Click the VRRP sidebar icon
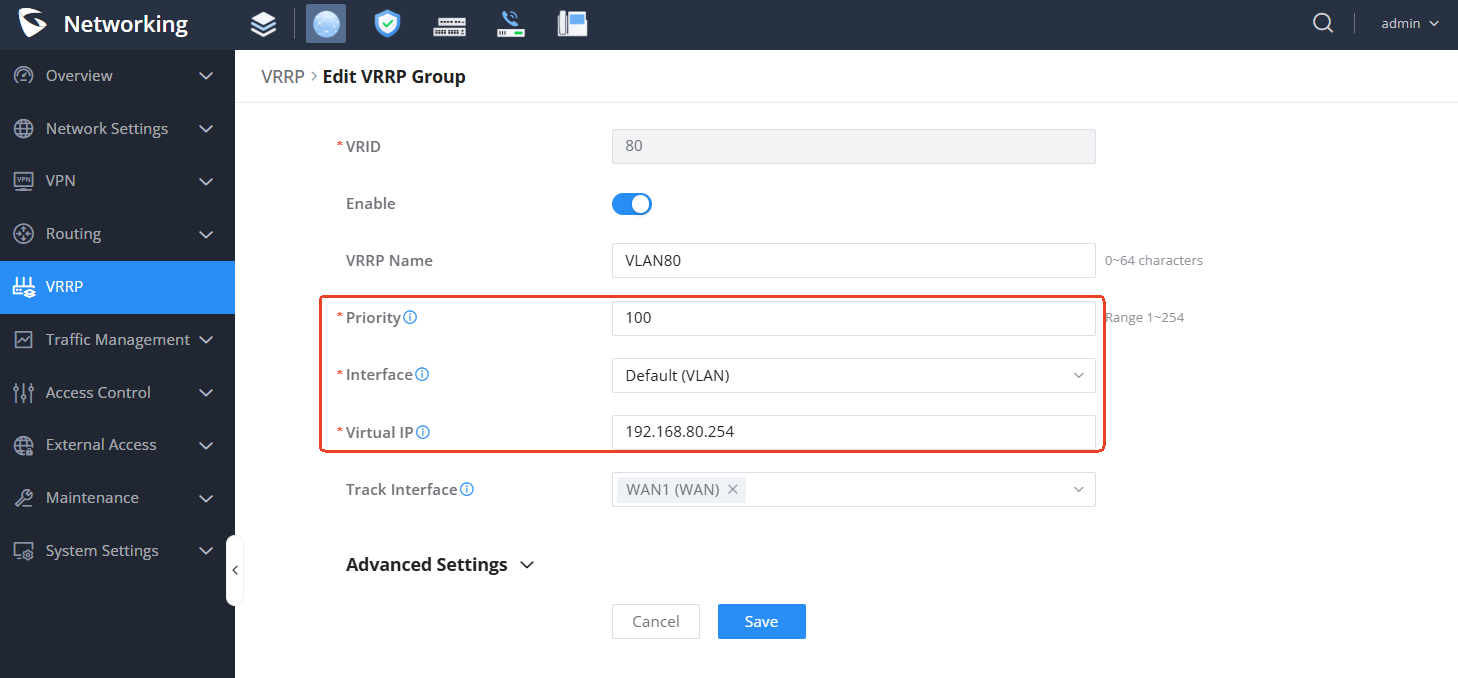The width and height of the screenshot is (1458, 678). (23, 287)
